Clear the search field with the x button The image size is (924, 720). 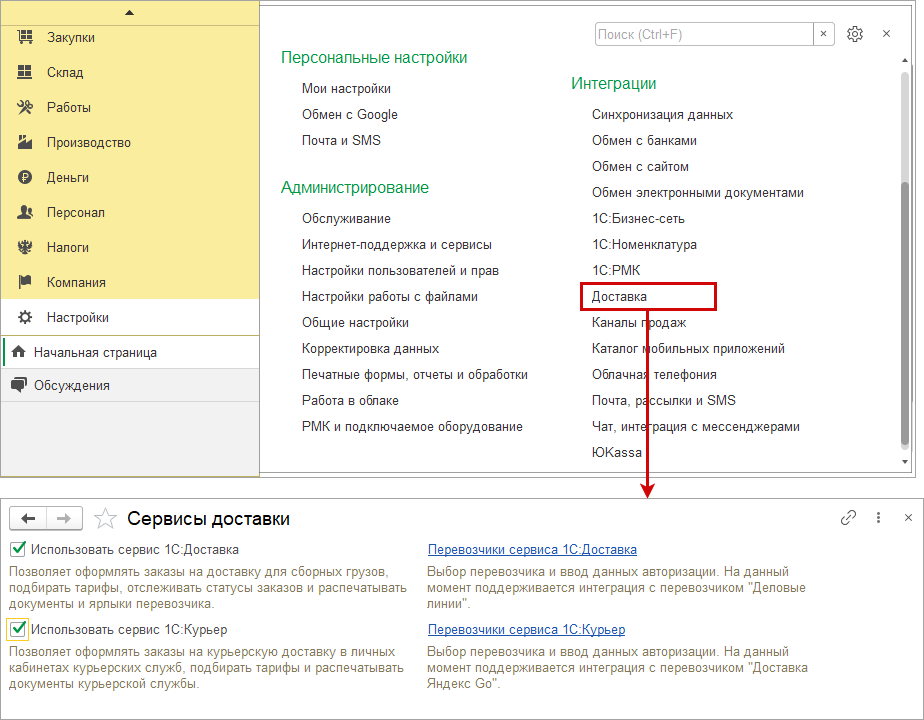pos(823,34)
